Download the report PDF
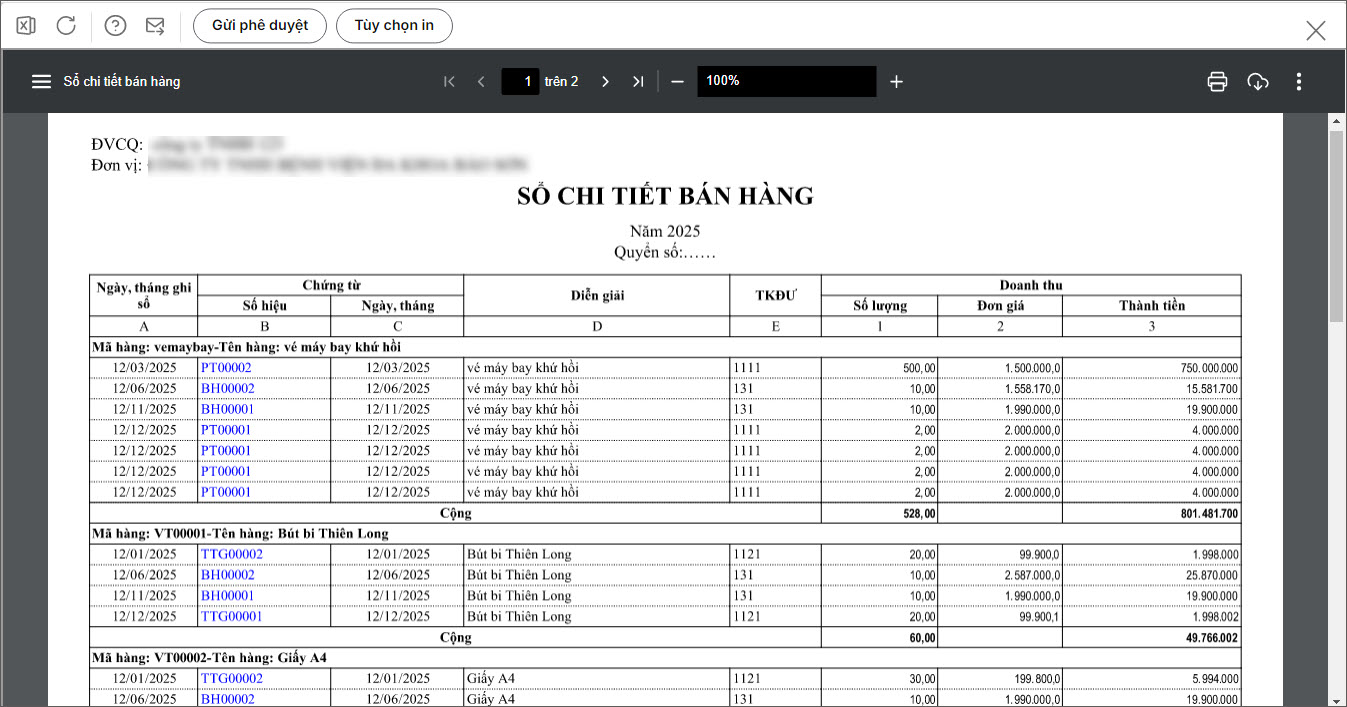The image size is (1347, 707). [1258, 82]
